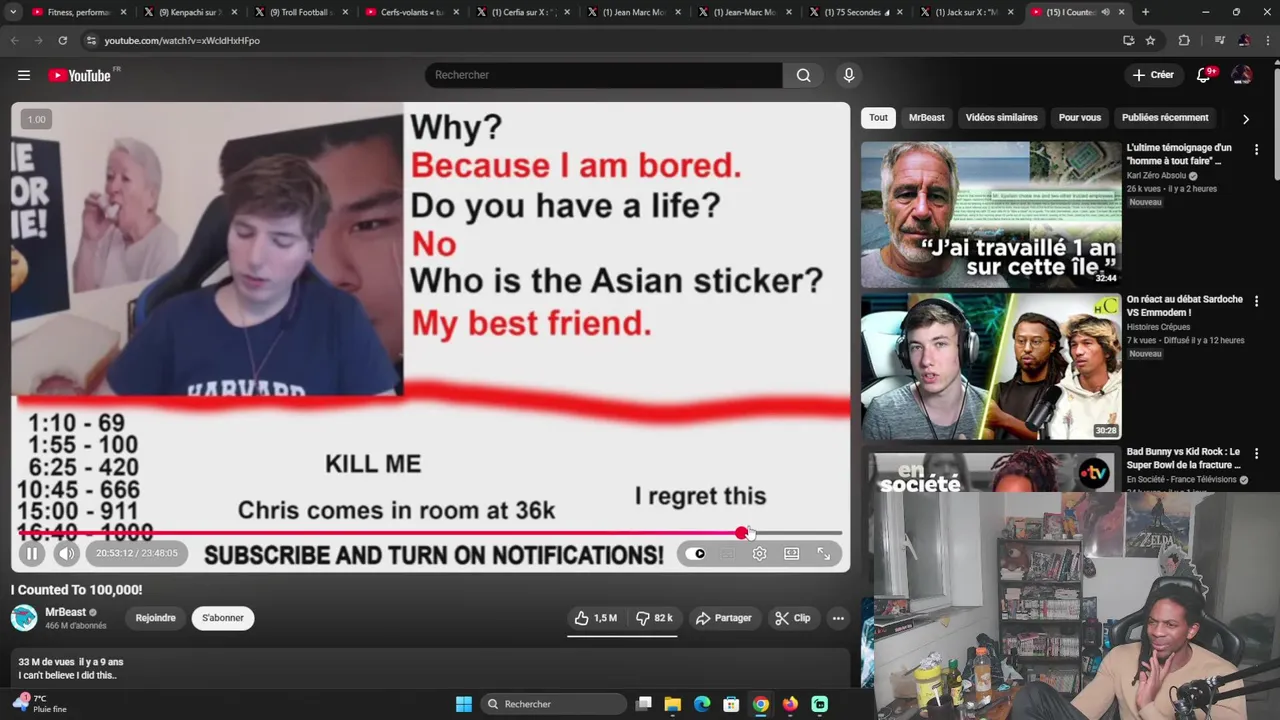Click the YouTube search magnifier button
This screenshot has width=1280, height=720.
pyautogui.click(x=803, y=75)
